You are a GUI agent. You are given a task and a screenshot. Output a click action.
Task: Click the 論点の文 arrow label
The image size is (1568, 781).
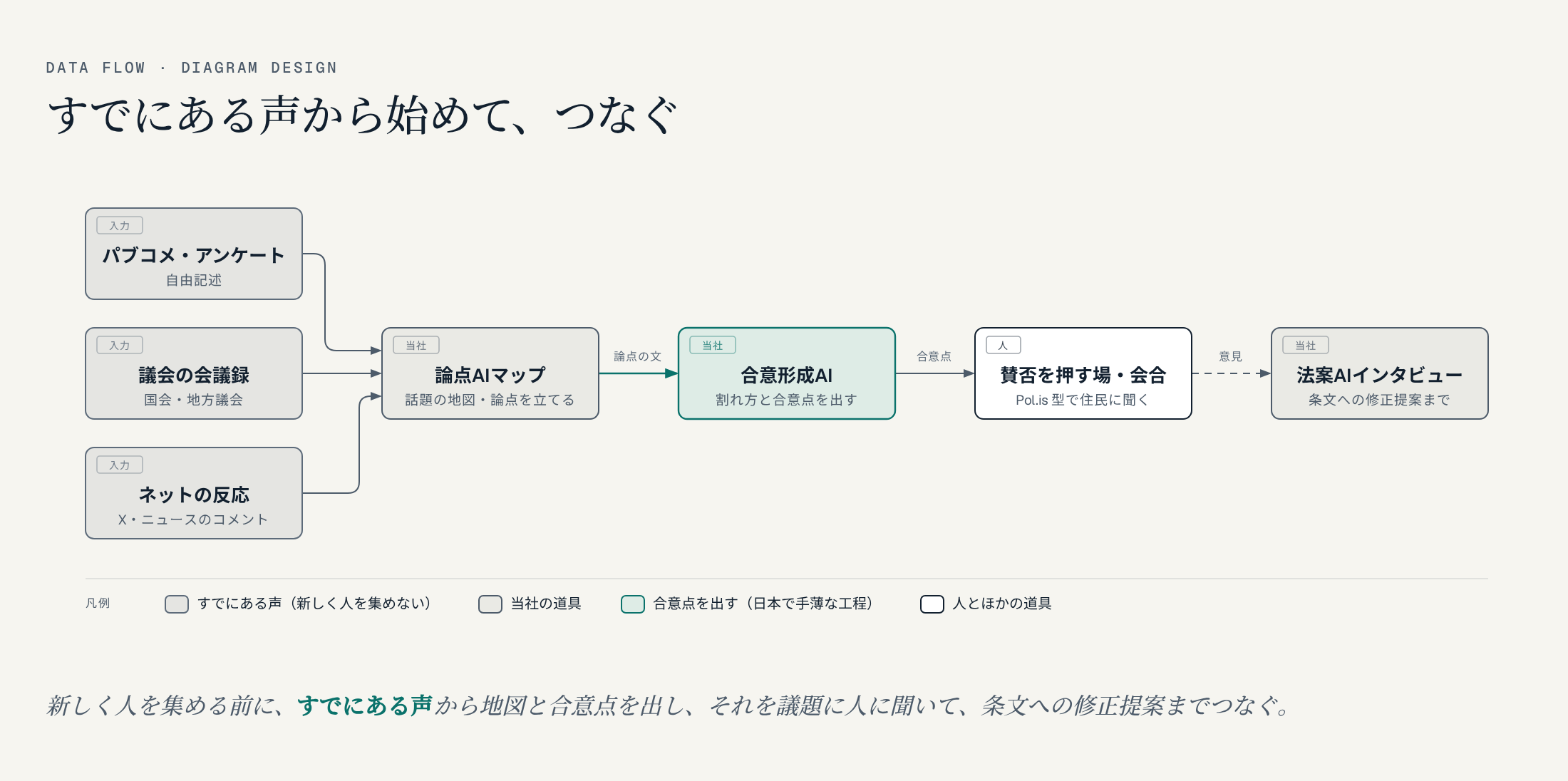click(638, 356)
